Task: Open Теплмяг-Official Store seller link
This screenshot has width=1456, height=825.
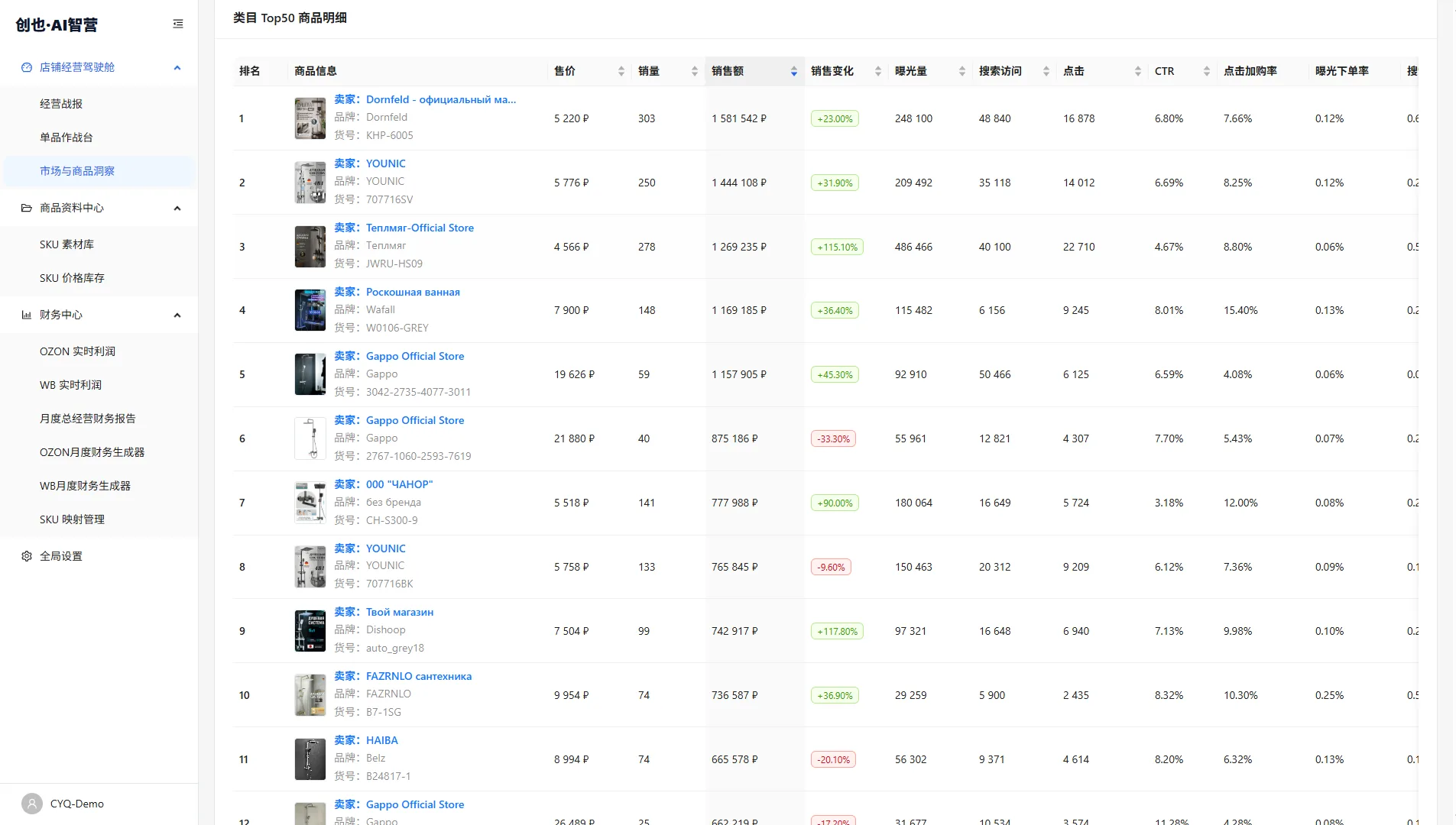Action: (x=404, y=228)
